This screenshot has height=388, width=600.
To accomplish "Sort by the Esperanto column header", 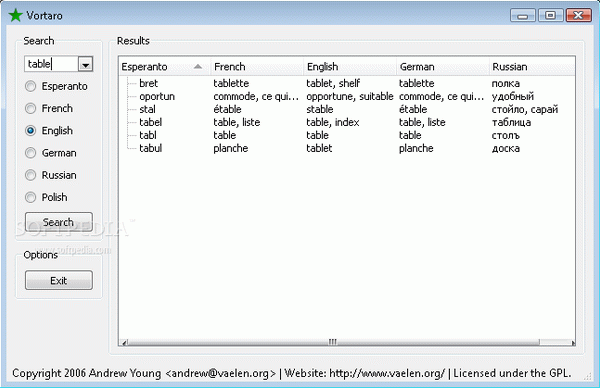I will (164, 67).
